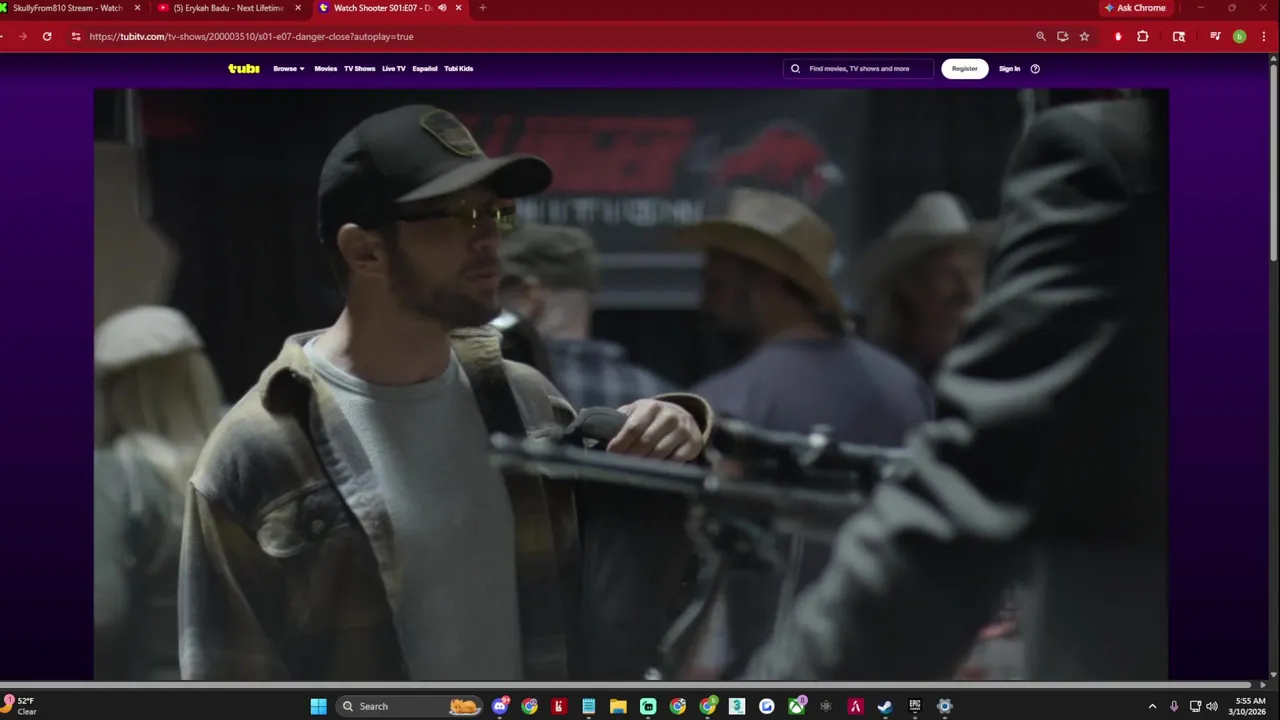This screenshot has height=720, width=1280.
Task: Mute the Watch Shooter tab audio icon
Action: pyautogui.click(x=442, y=8)
